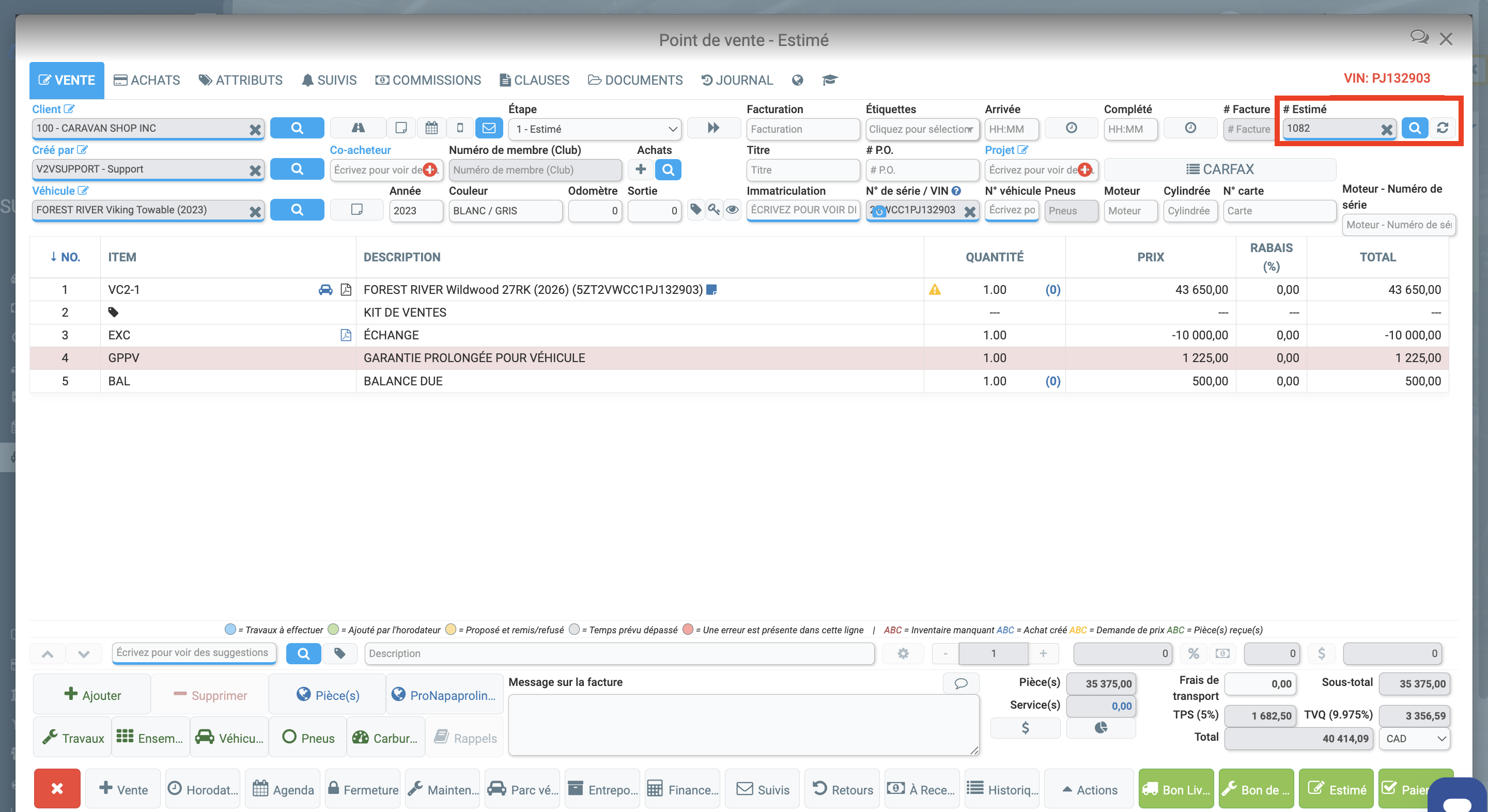The height and width of the screenshot is (812, 1488).
Task: Click the Achats plus button
Action: pos(641,169)
